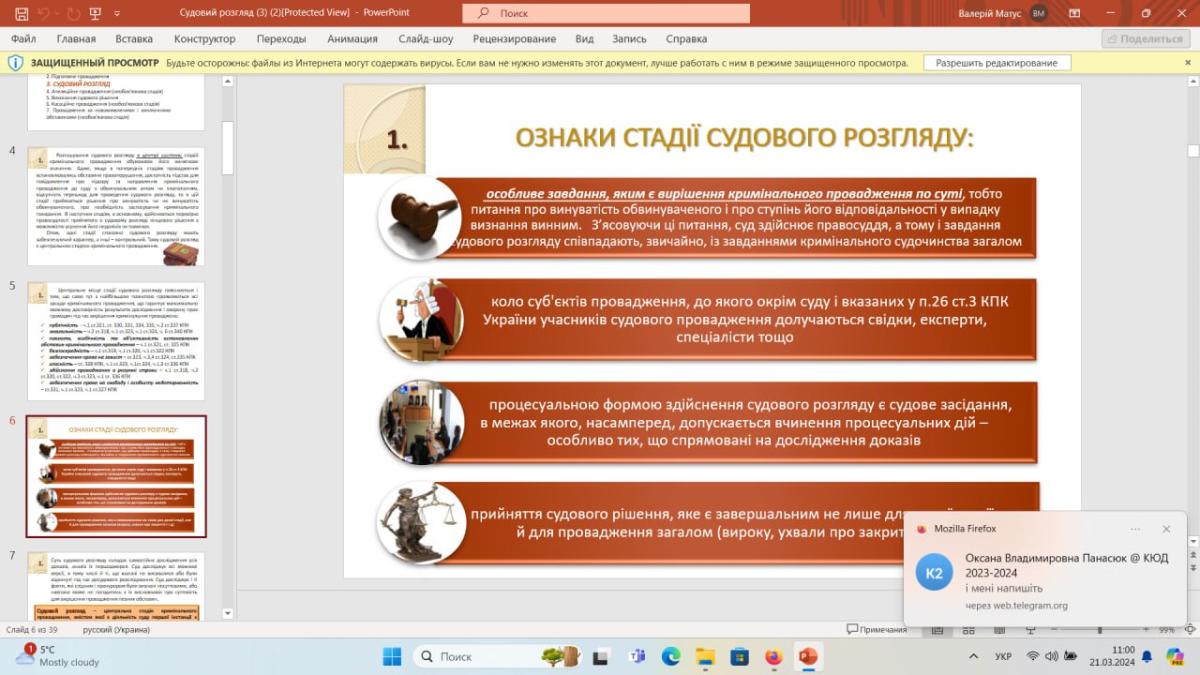Open notification options menu with three dots

1135,529
